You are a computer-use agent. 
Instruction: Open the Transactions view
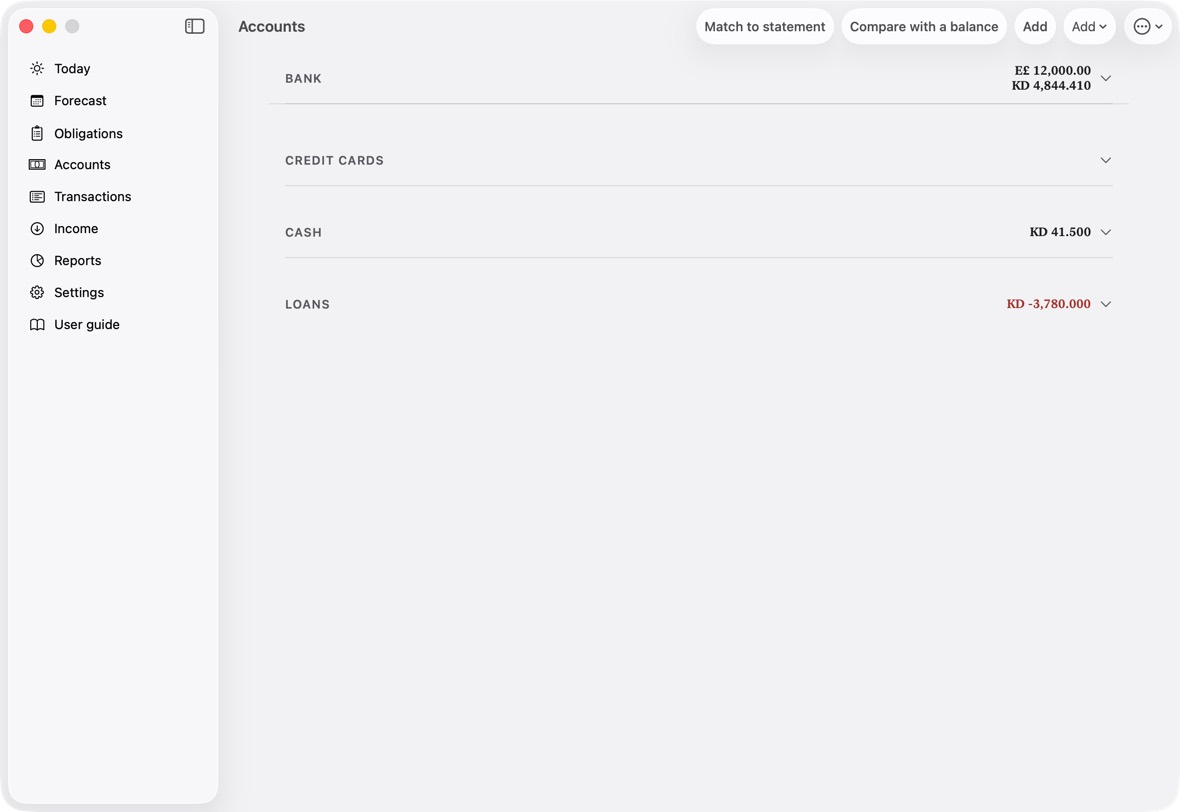(x=93, y=196)
